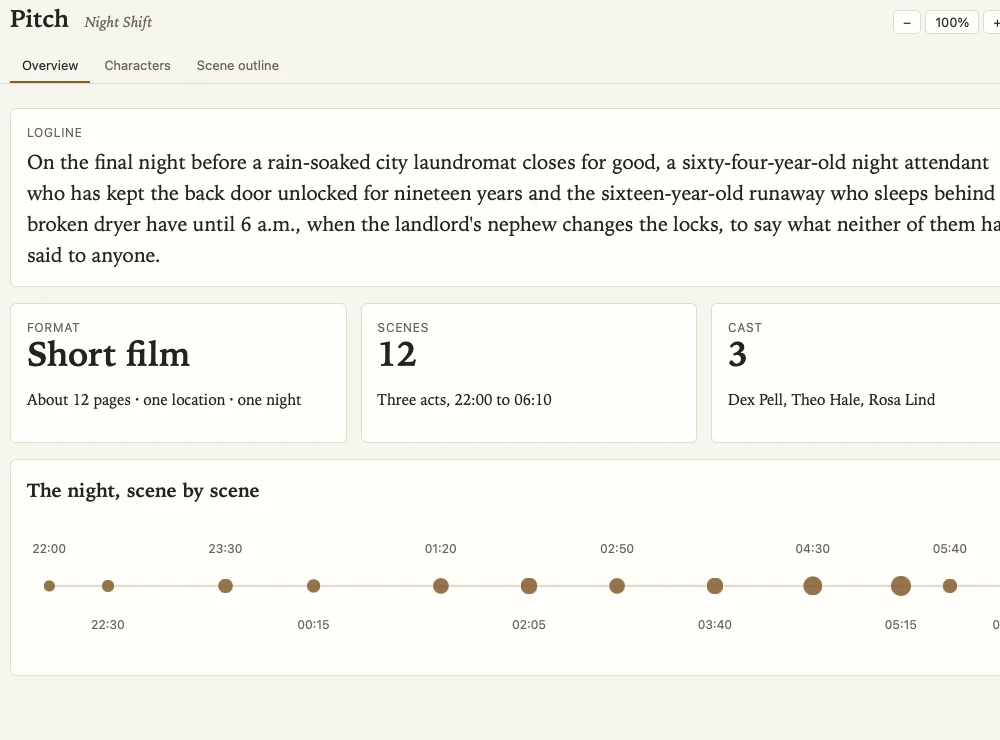
Task: Select the 03:40 scene dot
Action: [x=715, y=586]
